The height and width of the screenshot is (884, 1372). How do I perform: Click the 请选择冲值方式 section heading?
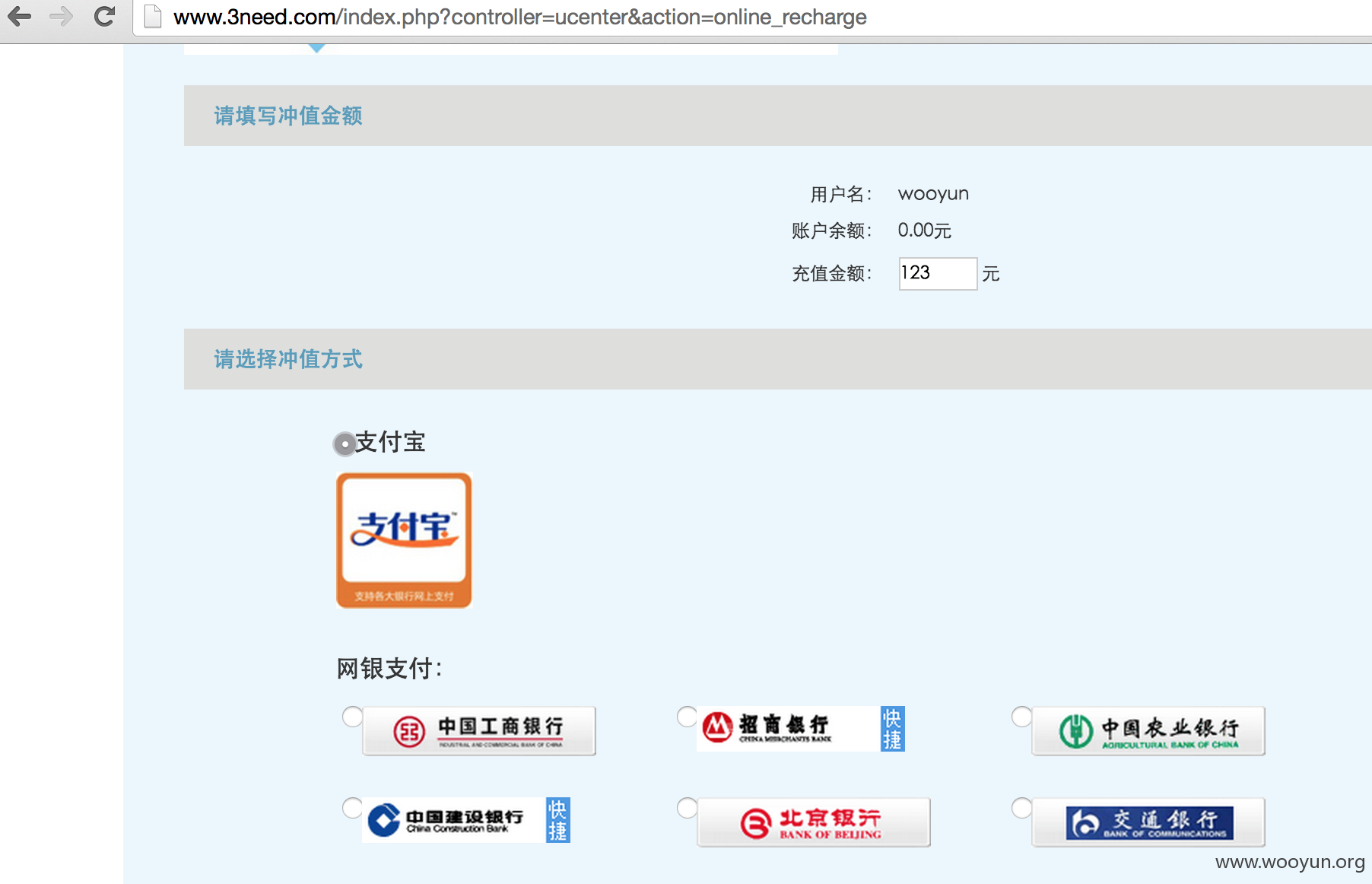[x=288, y=359]
